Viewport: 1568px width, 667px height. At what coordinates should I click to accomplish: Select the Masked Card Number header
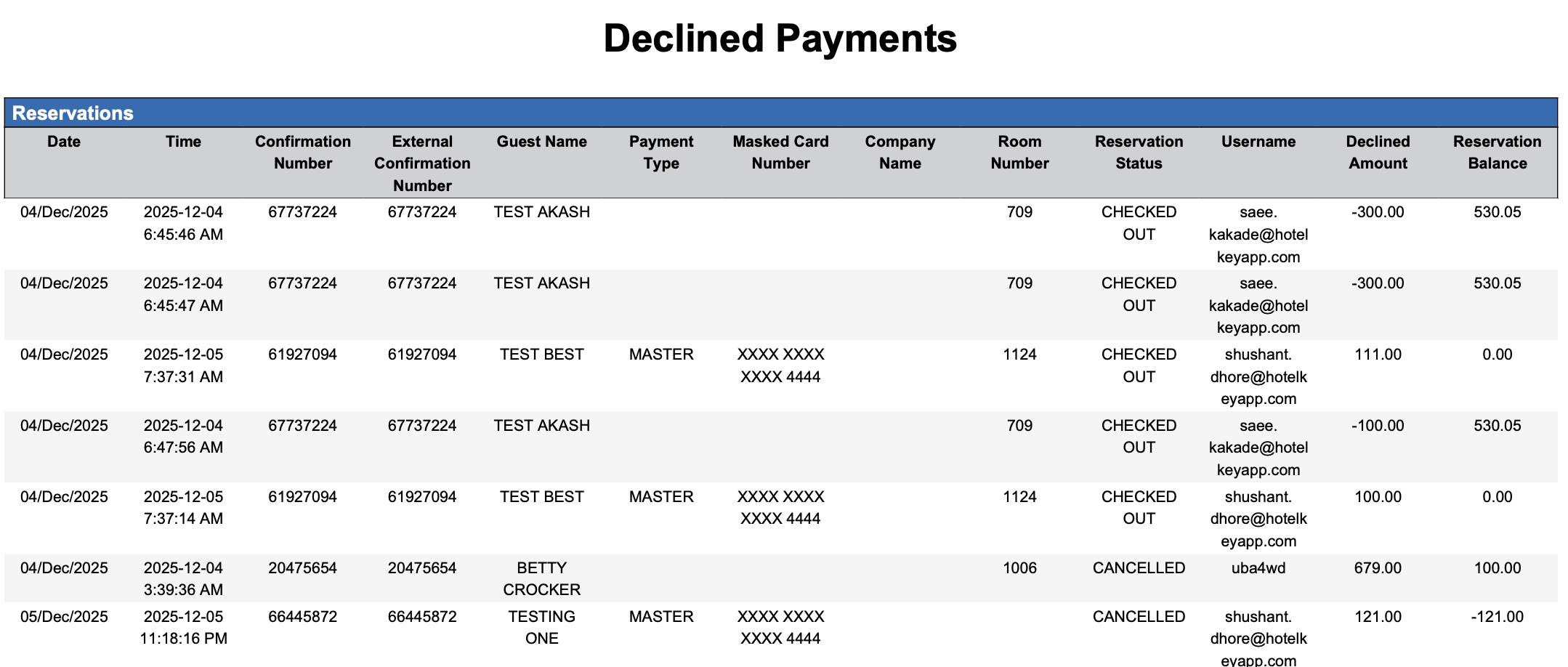click(x=780, y=153)
